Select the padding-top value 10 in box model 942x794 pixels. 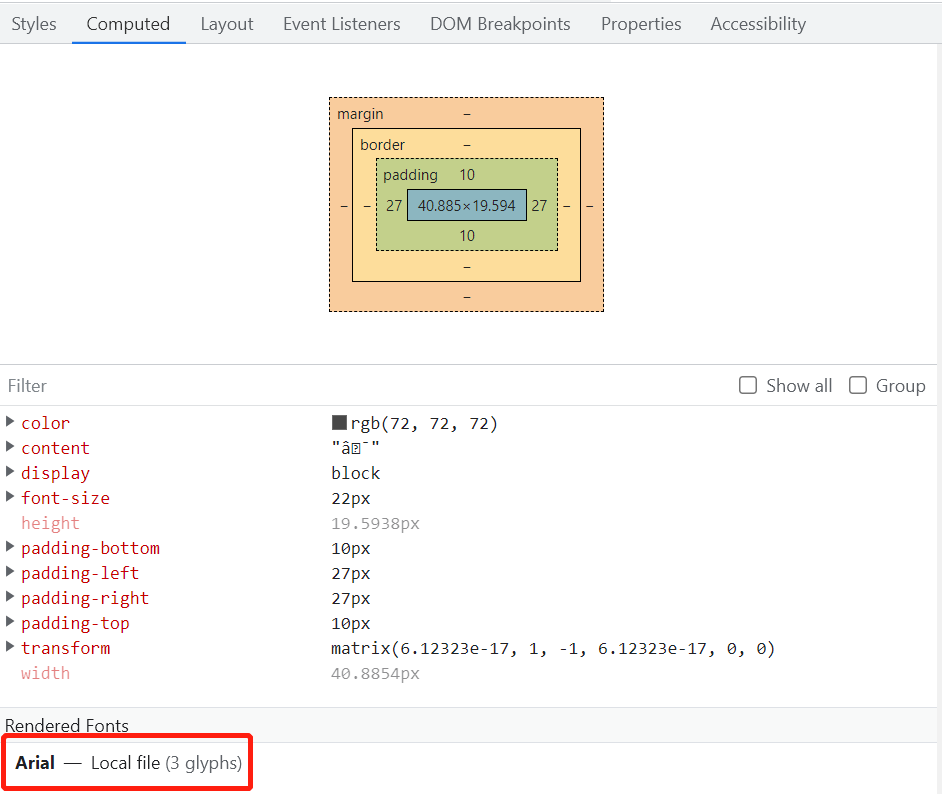pyautogui.click(x=467, y=175)
